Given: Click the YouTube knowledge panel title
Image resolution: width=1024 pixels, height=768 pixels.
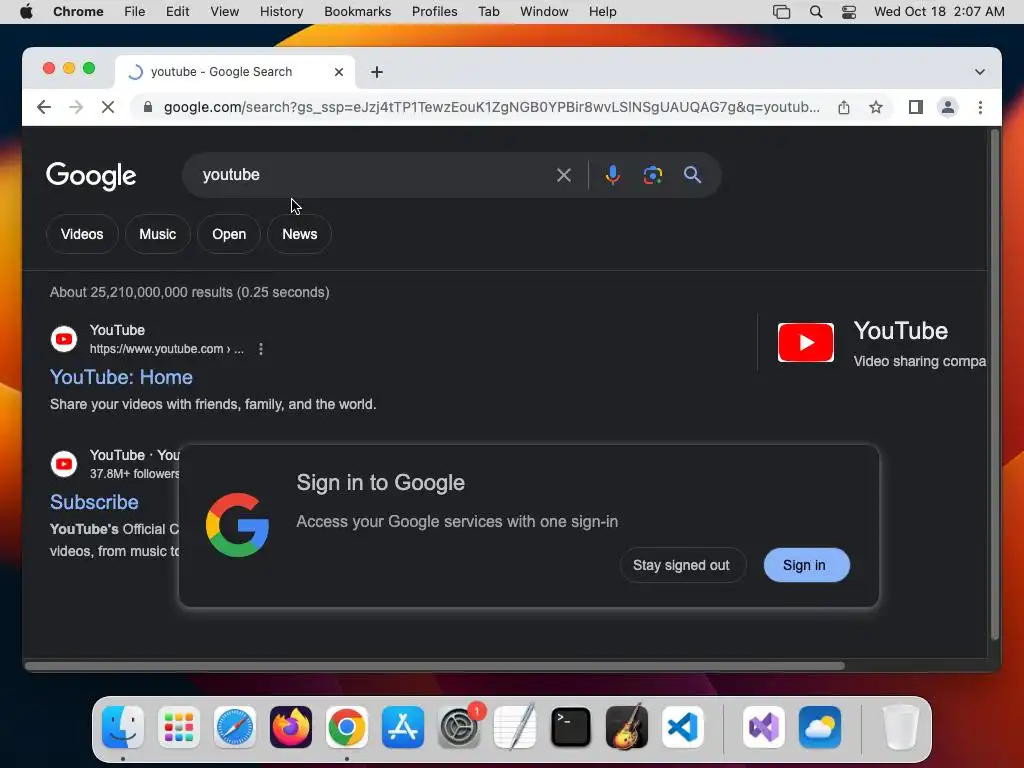Looking at the screenshot, I should pyautogui.click(x=901, y=331).
